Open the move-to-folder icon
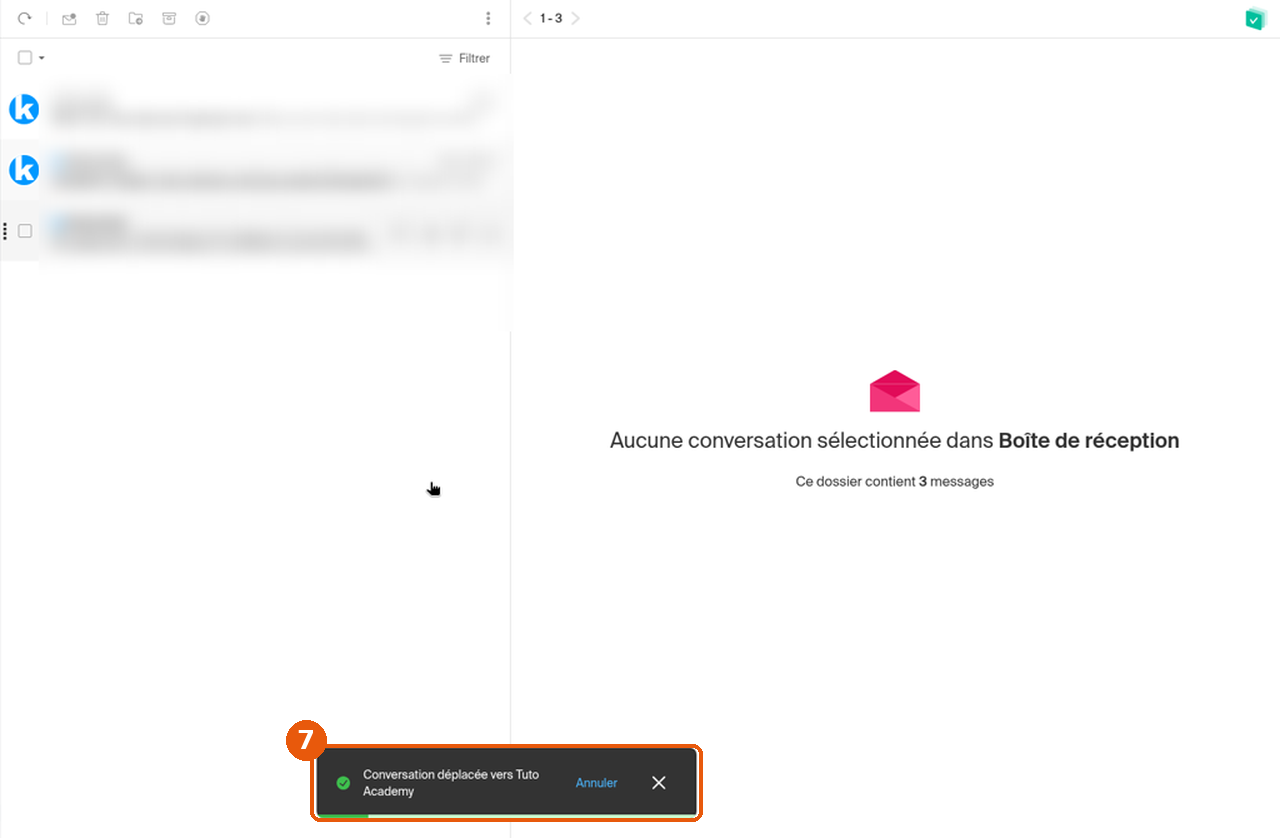This screenshot has height=838, width=1280. 136,19
